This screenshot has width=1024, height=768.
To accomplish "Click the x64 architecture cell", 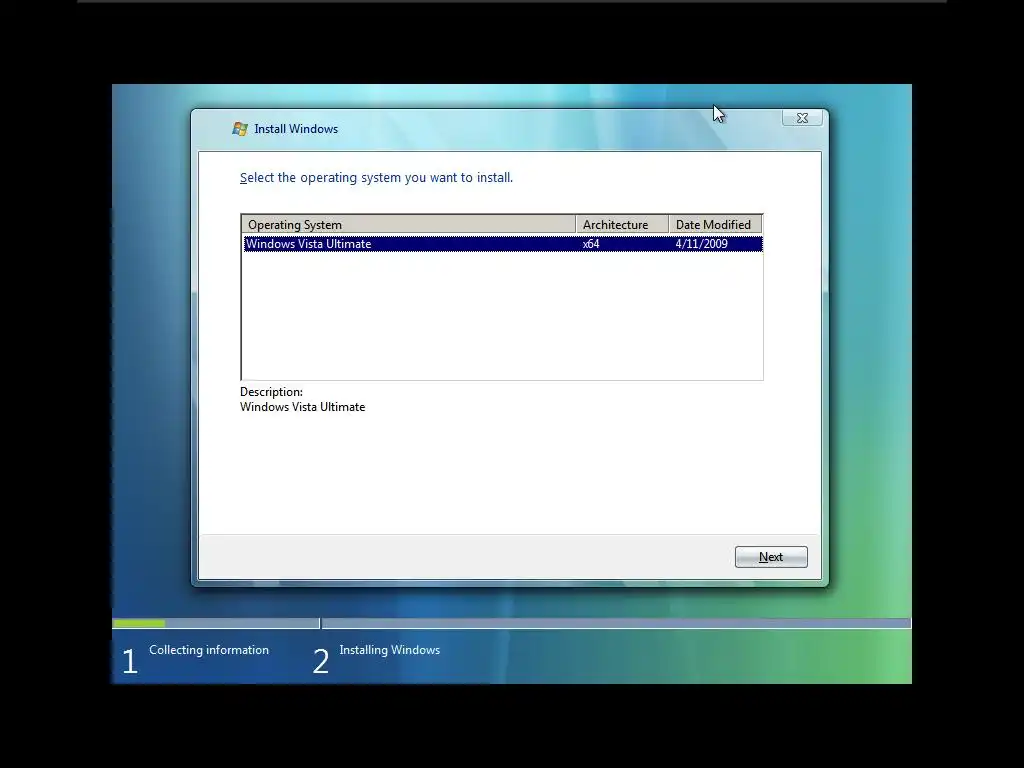I will (x=591, y=244).
